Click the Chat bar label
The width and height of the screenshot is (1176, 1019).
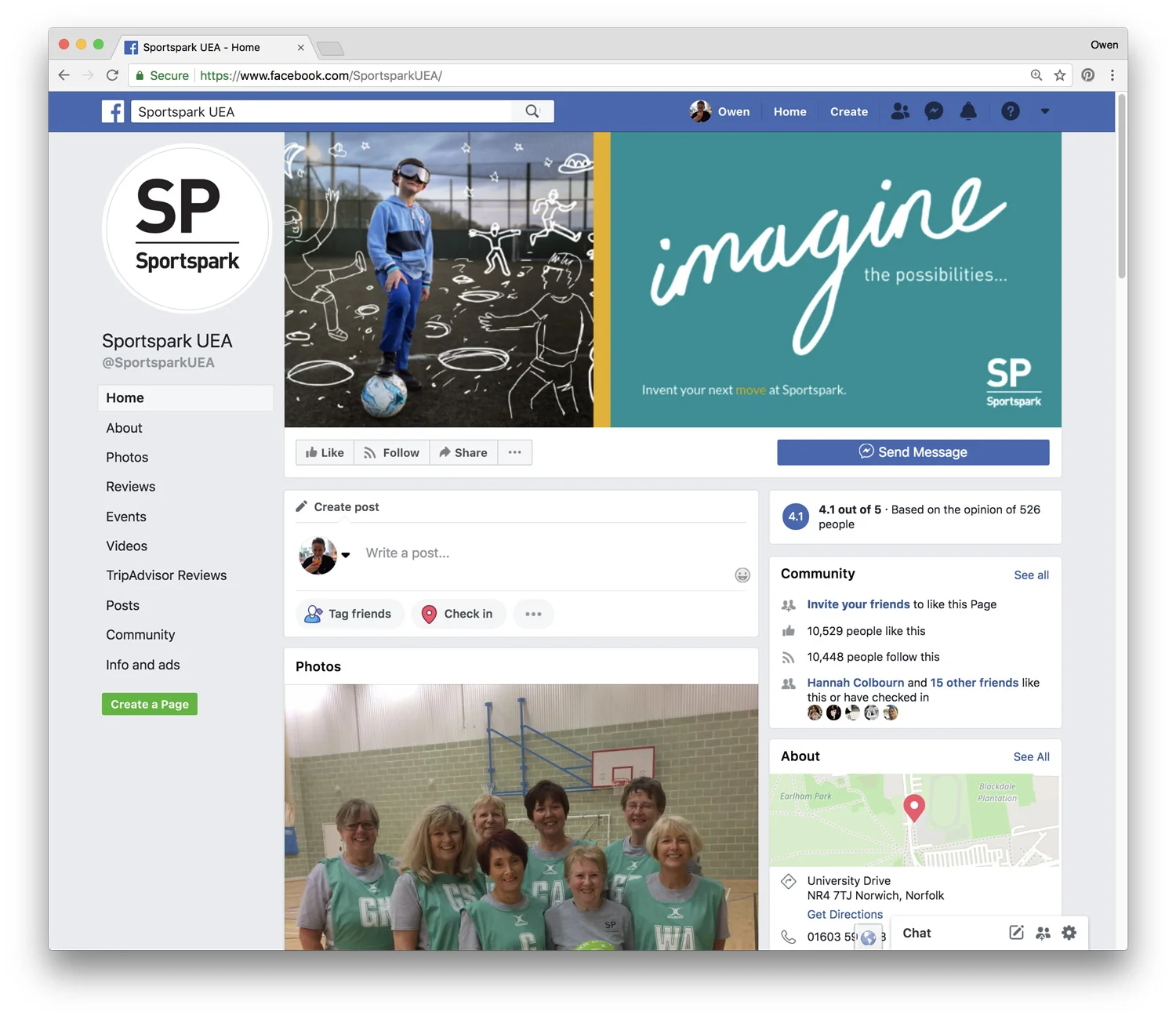916,933
